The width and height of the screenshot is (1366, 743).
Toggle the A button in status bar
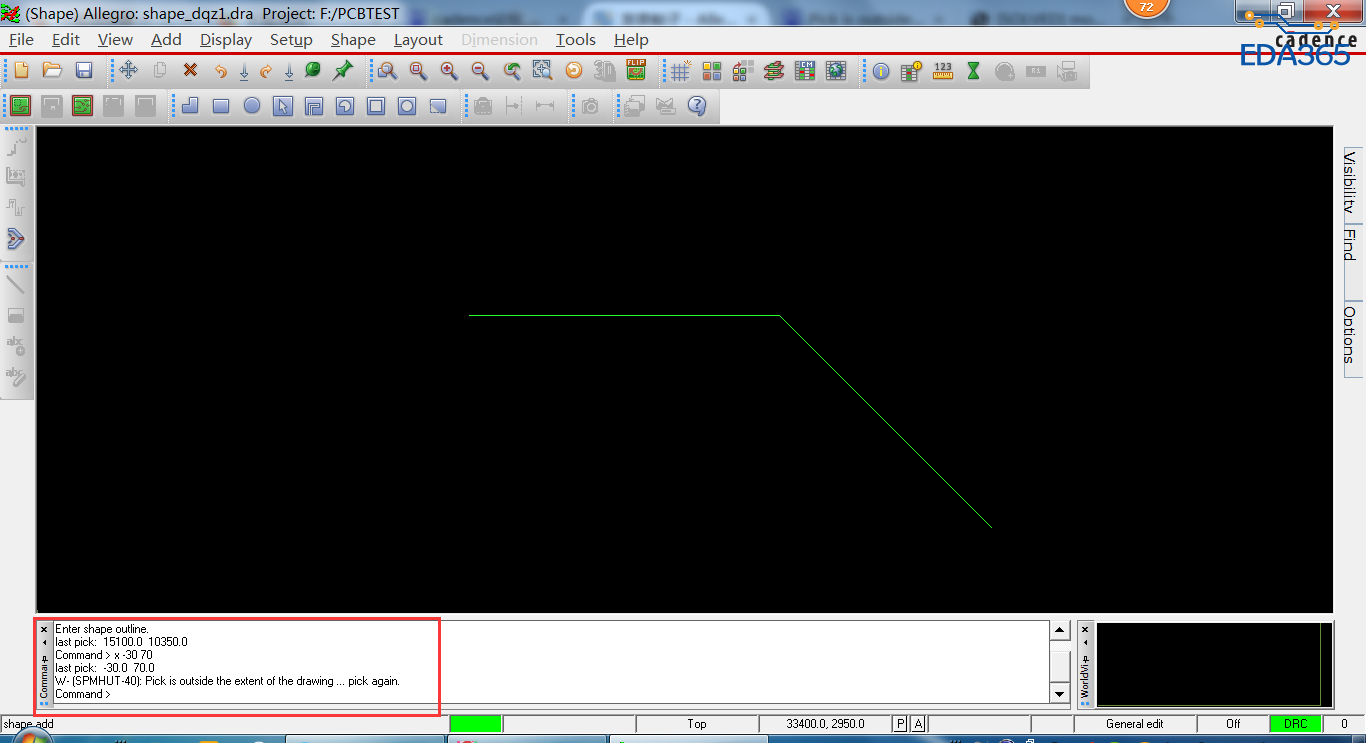918,724
